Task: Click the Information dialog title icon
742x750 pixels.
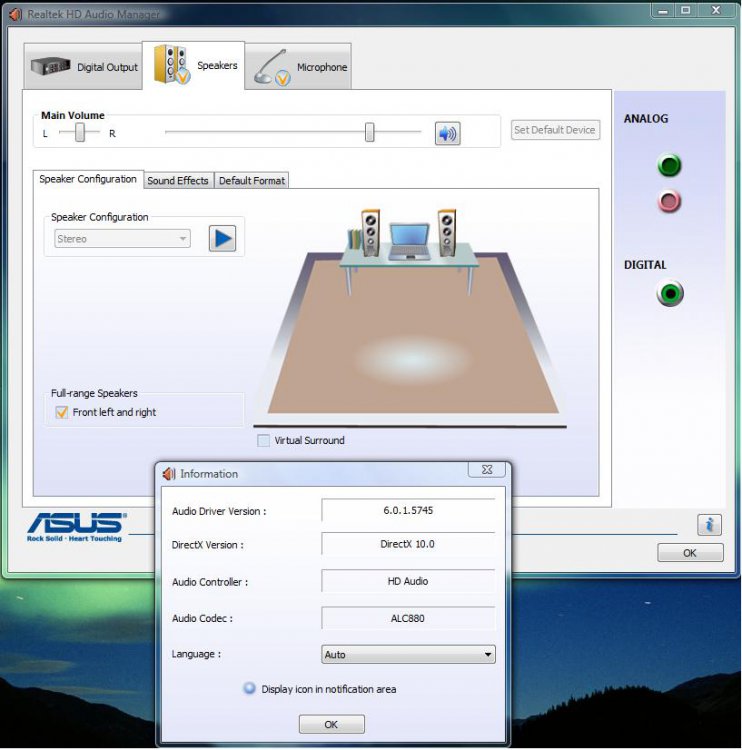Action: coord(169,474)
